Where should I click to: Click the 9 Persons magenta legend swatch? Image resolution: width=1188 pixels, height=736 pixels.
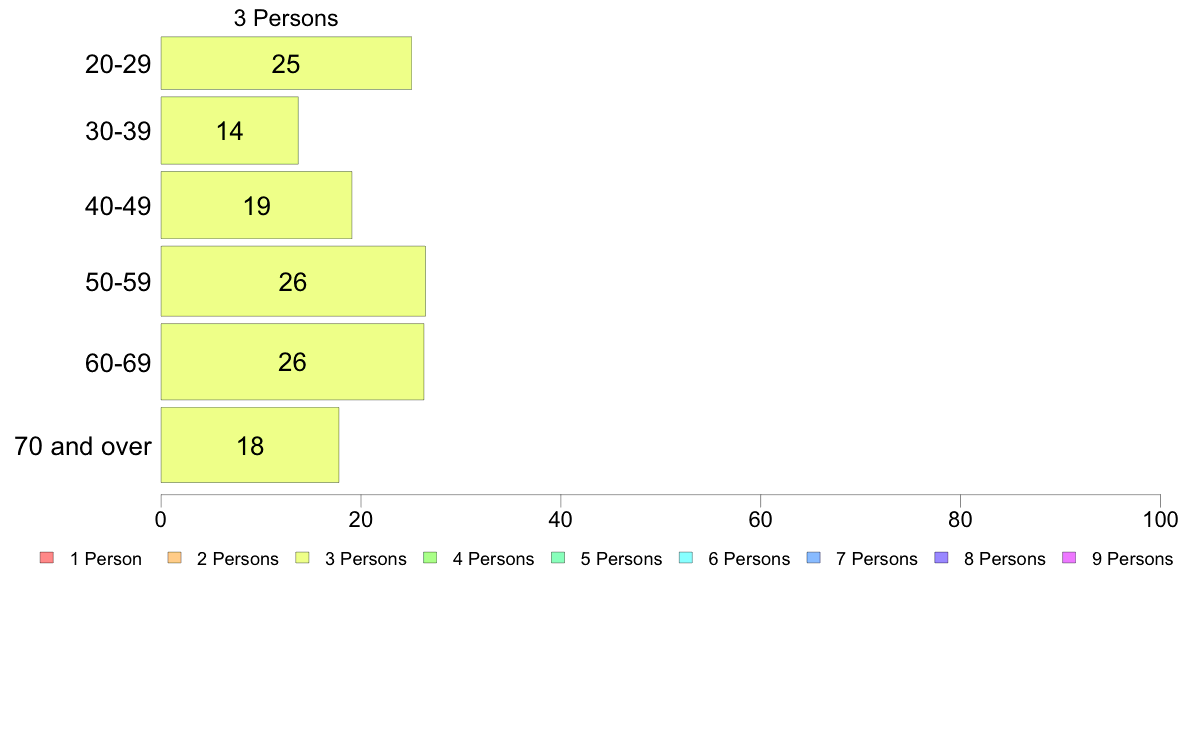tap(1069, 559)
